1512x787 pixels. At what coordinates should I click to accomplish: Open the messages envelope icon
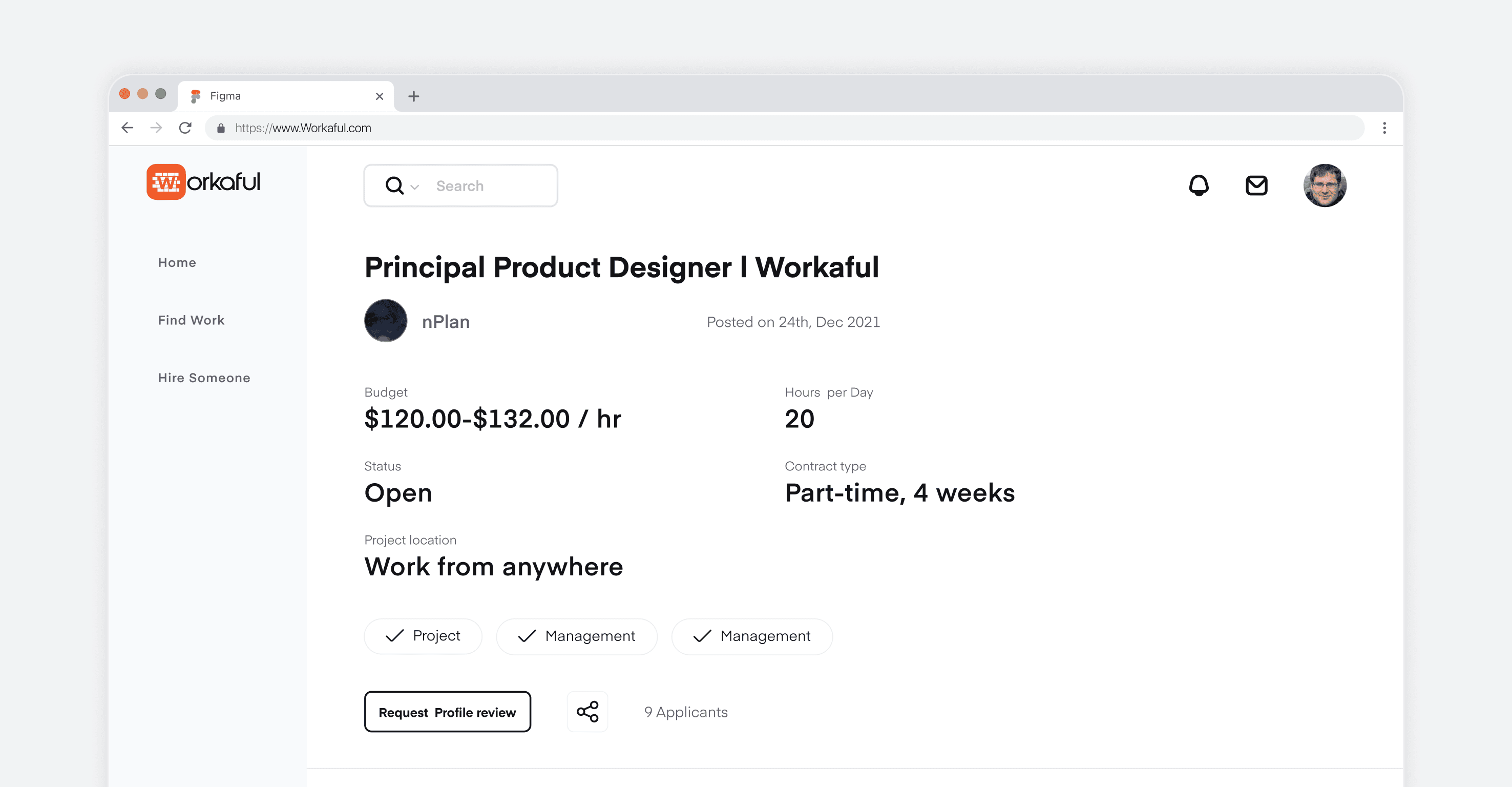coord(1256,185)
